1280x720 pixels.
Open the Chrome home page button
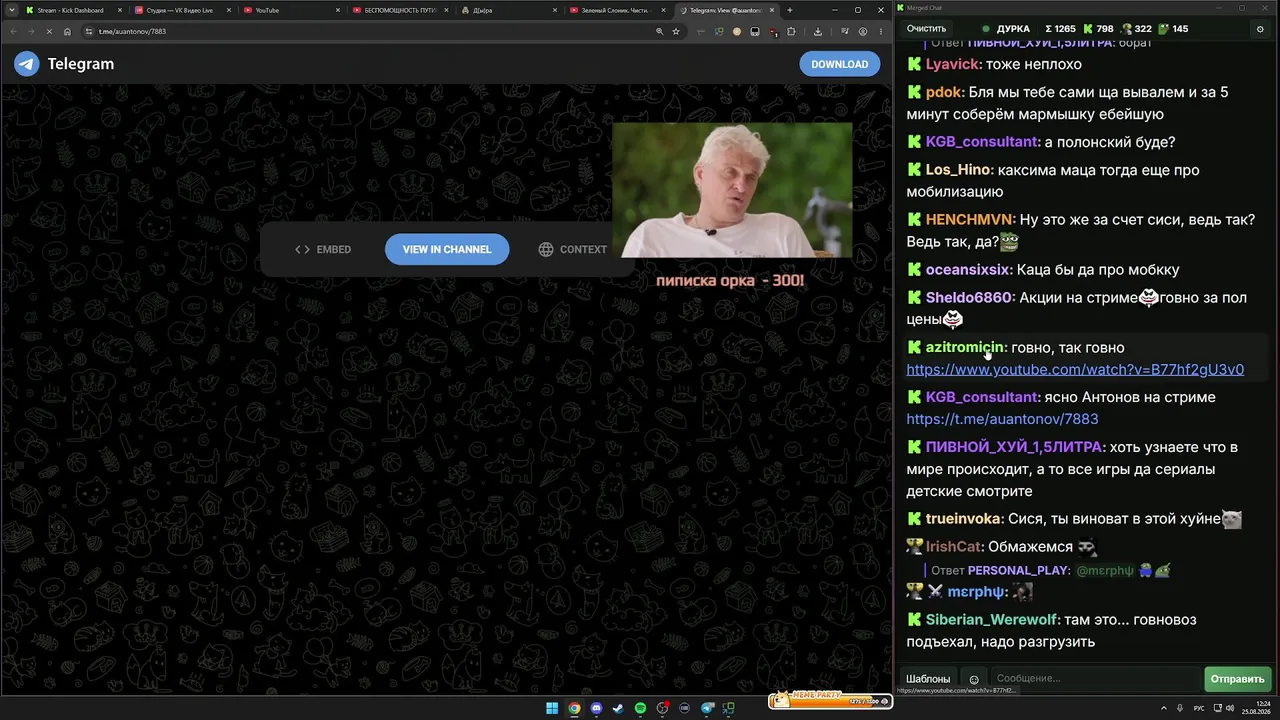click(x=67, y=31)
